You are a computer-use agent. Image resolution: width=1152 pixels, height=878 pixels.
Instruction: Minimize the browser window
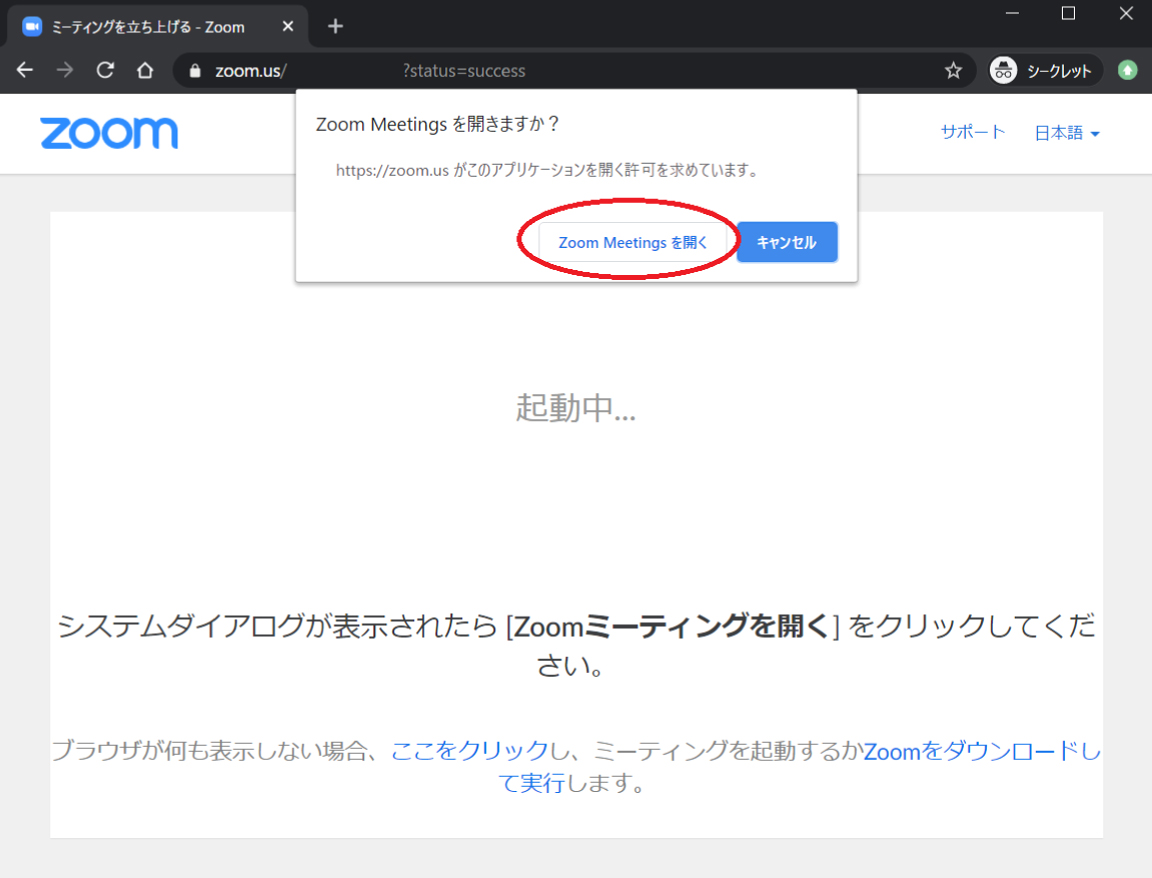click(1012, 13)
